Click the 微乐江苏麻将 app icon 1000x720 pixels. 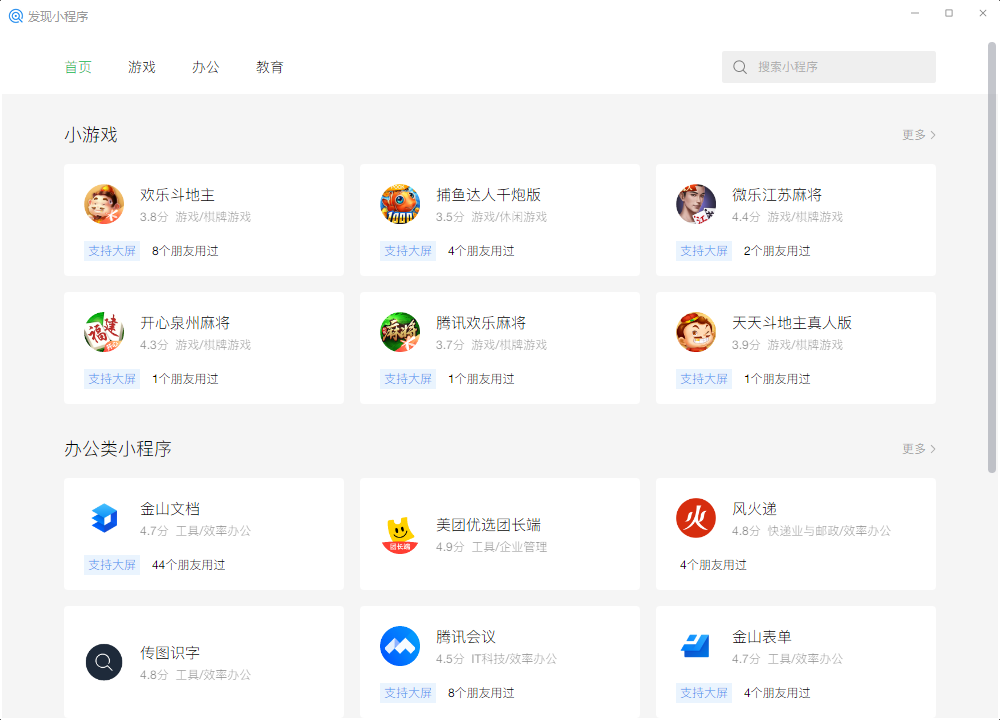696,204
